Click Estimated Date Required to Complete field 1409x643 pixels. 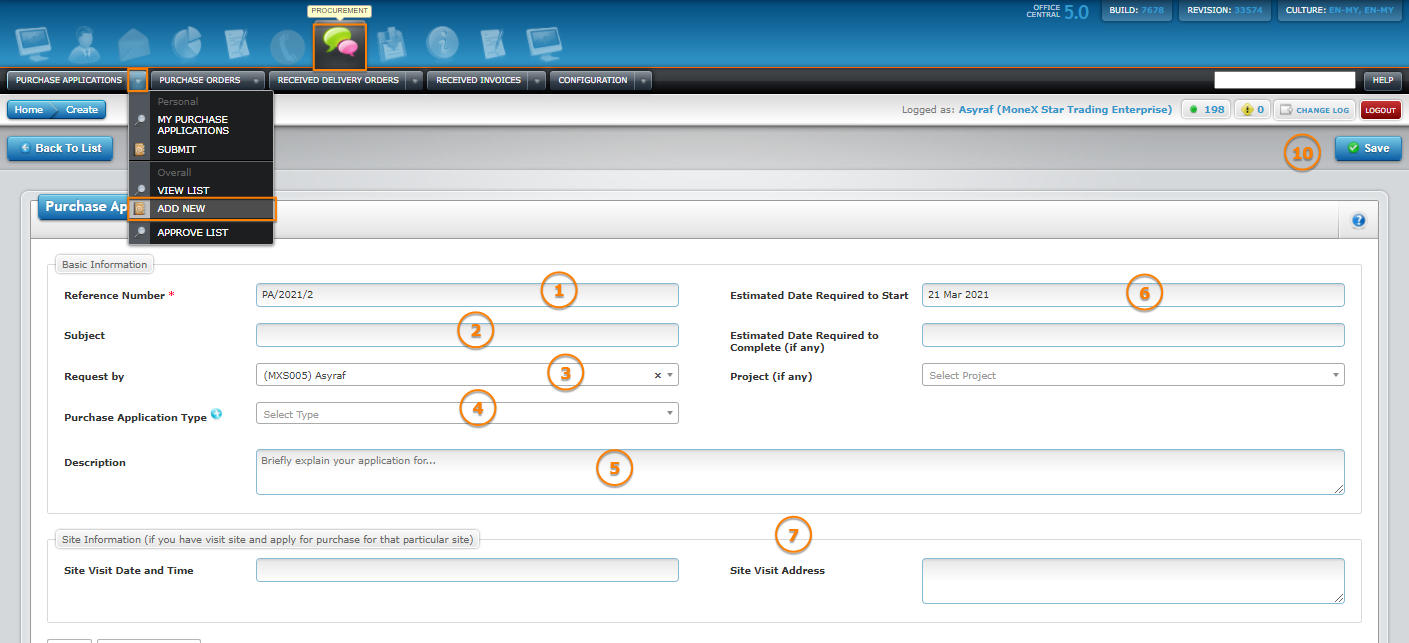tap(1133, 335)
